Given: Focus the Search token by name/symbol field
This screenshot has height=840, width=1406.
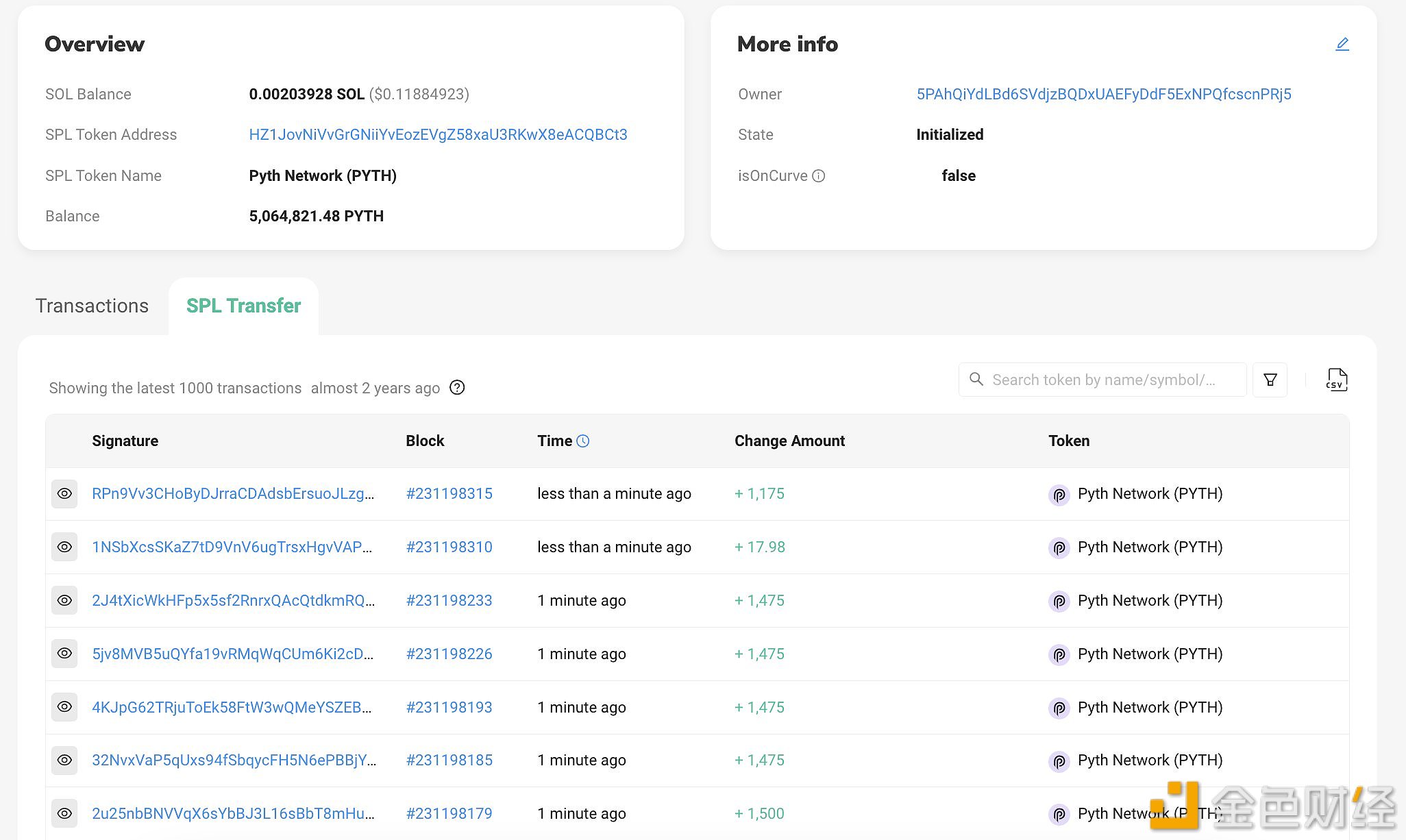Looking at the screenshot, I should [1102, 380].
